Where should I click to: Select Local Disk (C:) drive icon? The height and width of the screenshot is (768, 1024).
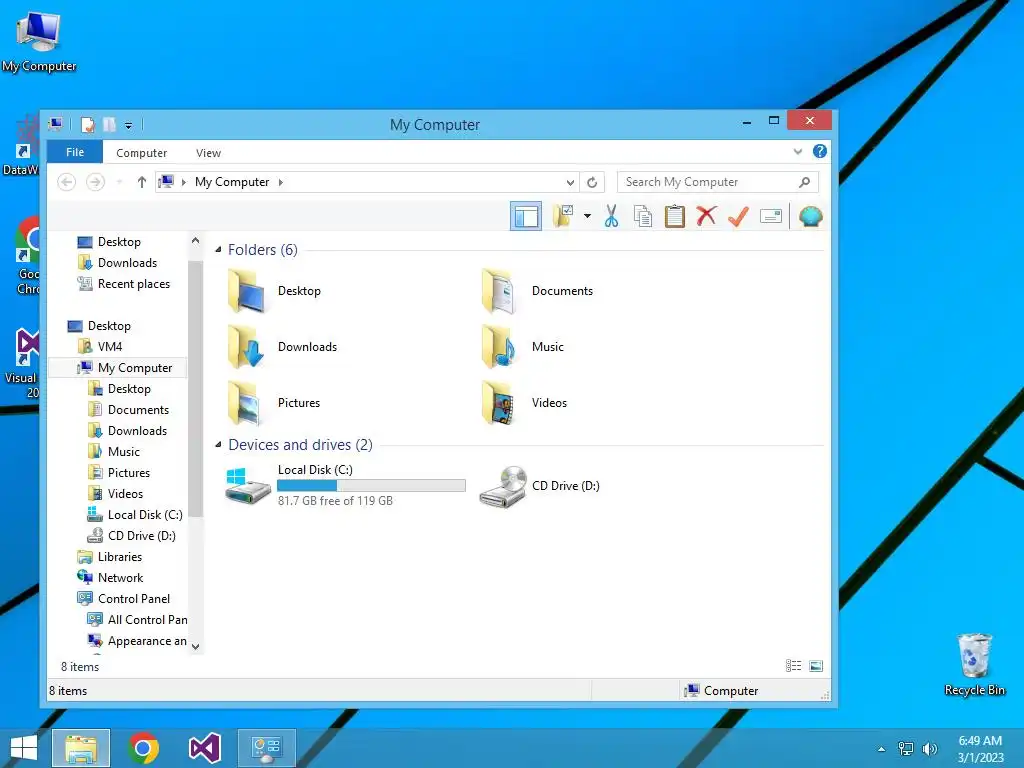pyautogui.click(x=248, y=486)
